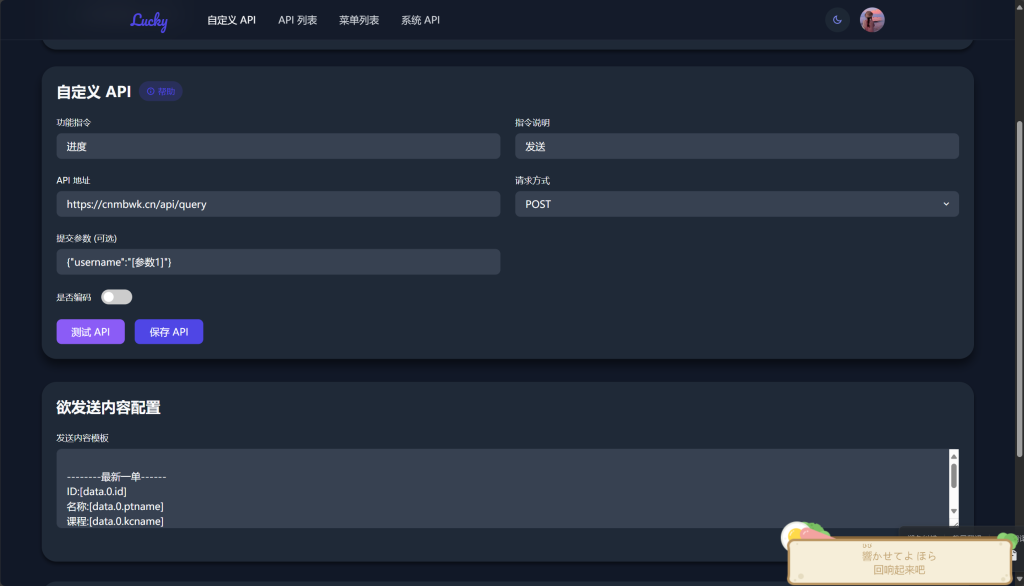This screenshot has width=1024, height=586.
Task: Click template textarea scroll up arrow
Action: (x=954, y=455)
